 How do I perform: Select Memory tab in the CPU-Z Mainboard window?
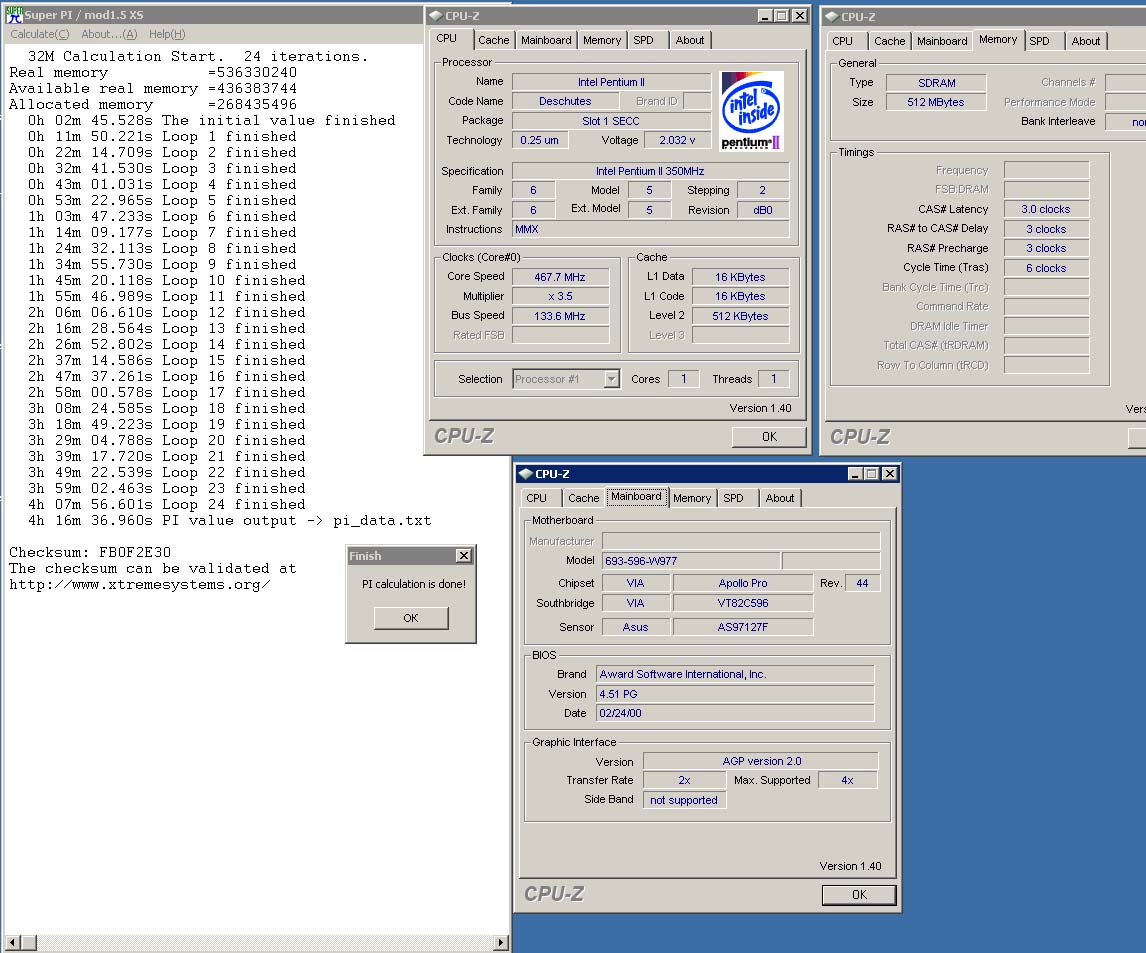[691, 498]
